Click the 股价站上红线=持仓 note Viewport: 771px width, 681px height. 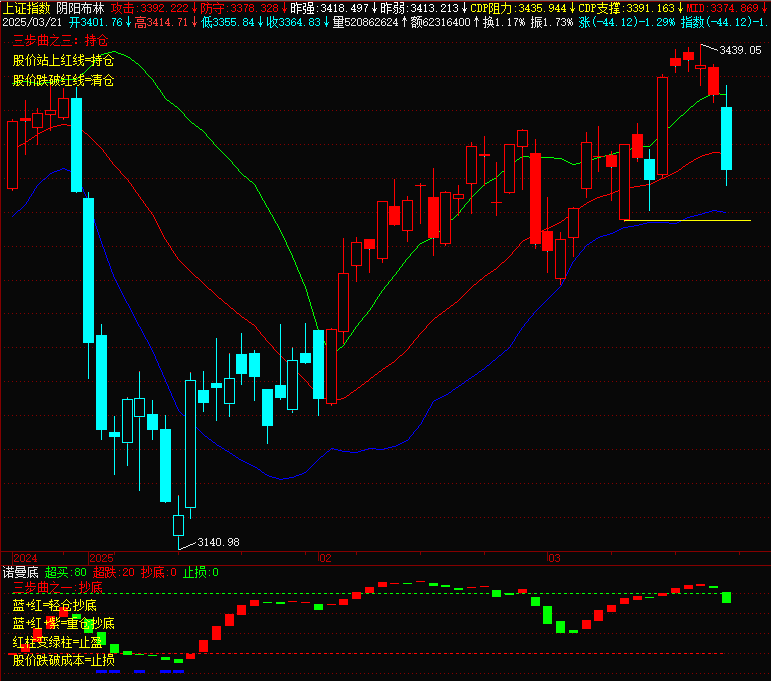click(63, 60)
